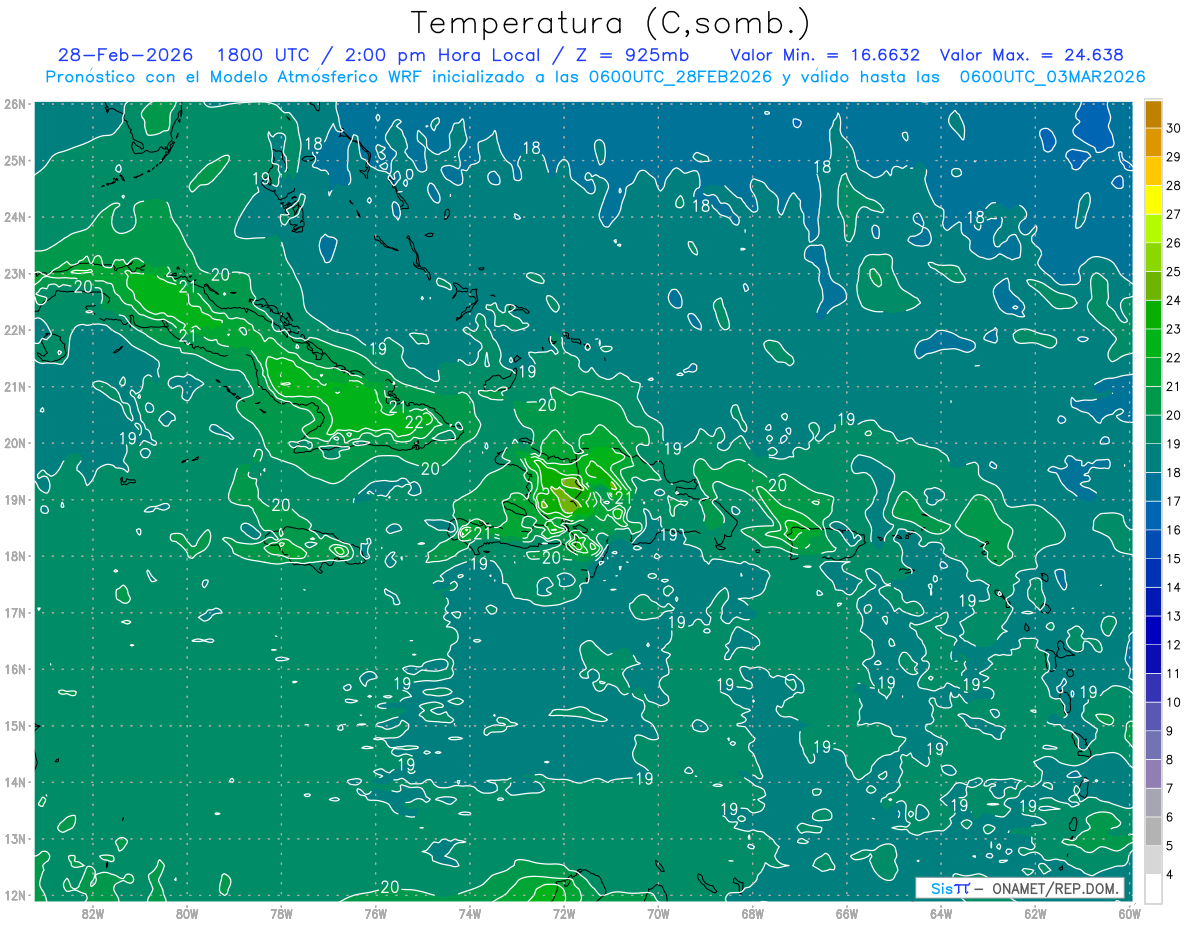Click the '0600UTC_28FEB2026' initialization time
The height and width of the screenshot is (927, 1200).
pos(680,77)
